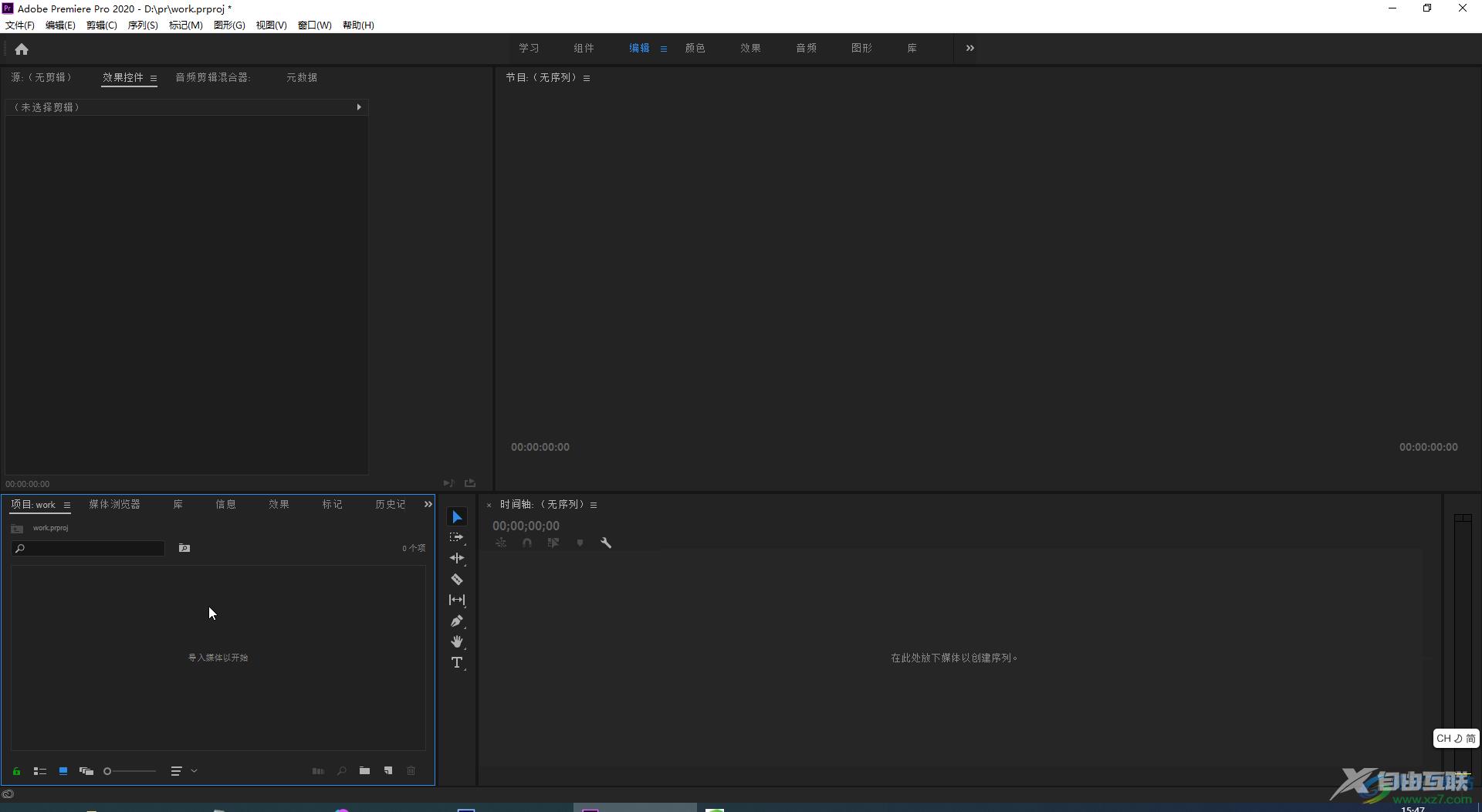Viewport: 1482px width, 812px height.
Task: Open Editing workspace menu icon
Action: pos(664,49)
